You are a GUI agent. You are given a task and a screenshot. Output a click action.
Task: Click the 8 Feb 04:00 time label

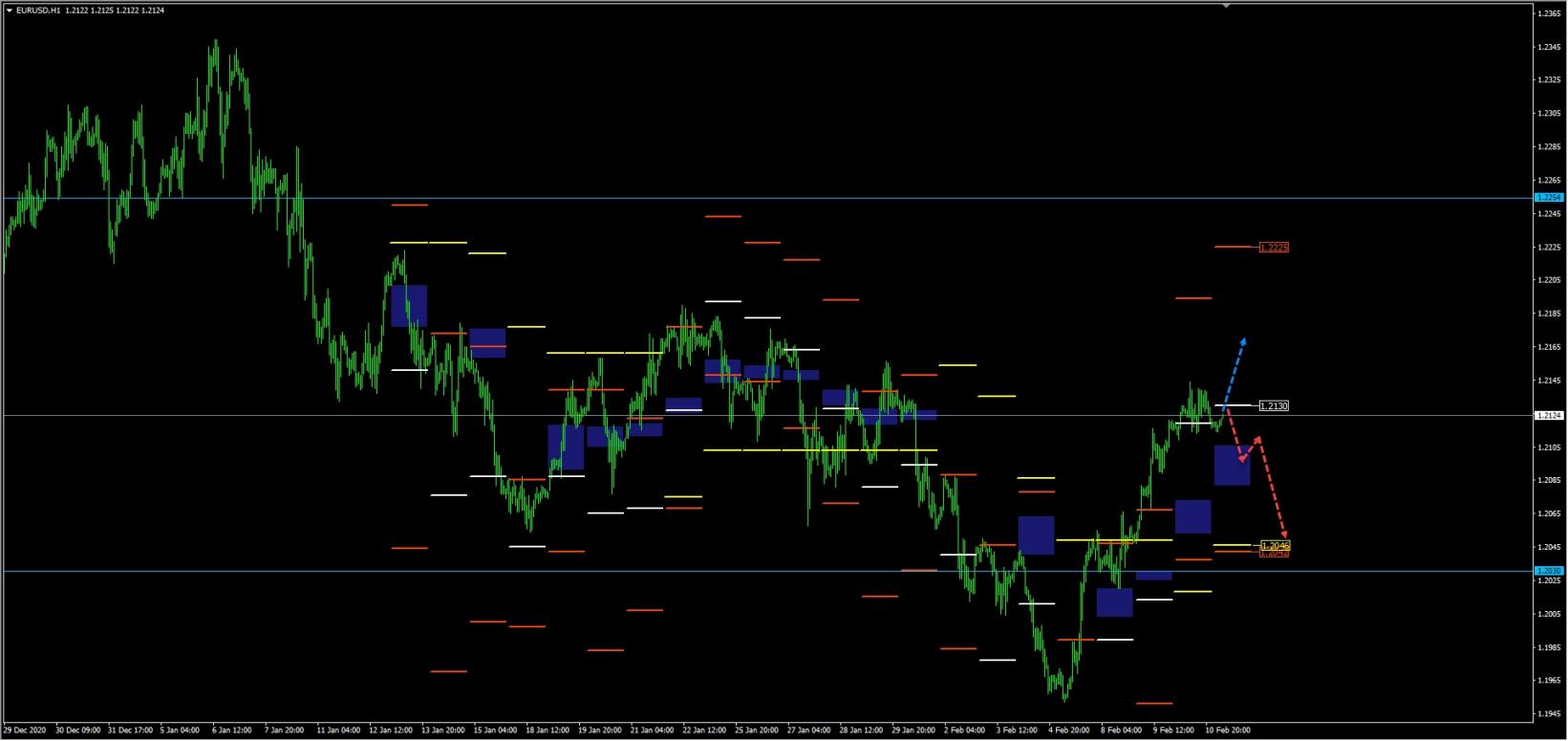[1121, 730]
